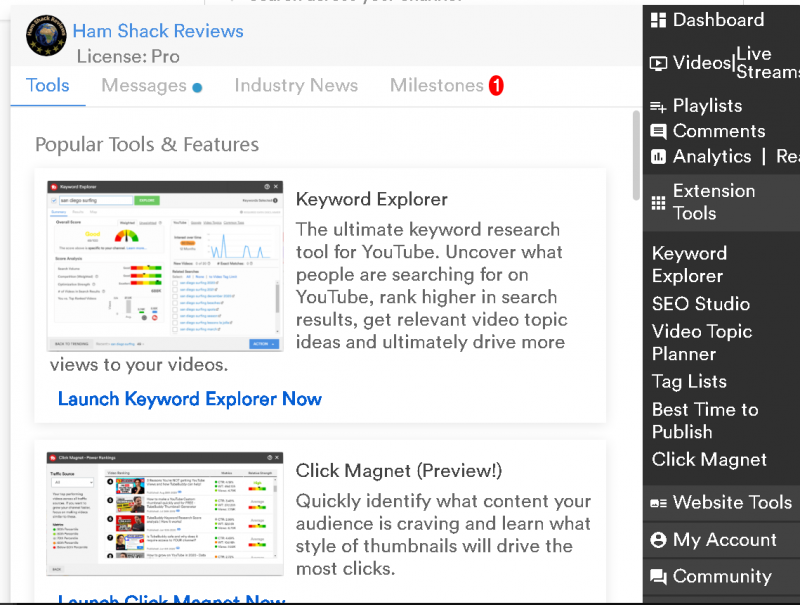Click the Extension Tools grid icon
Viewport: 800px width, 605px height.
point(658,203)
